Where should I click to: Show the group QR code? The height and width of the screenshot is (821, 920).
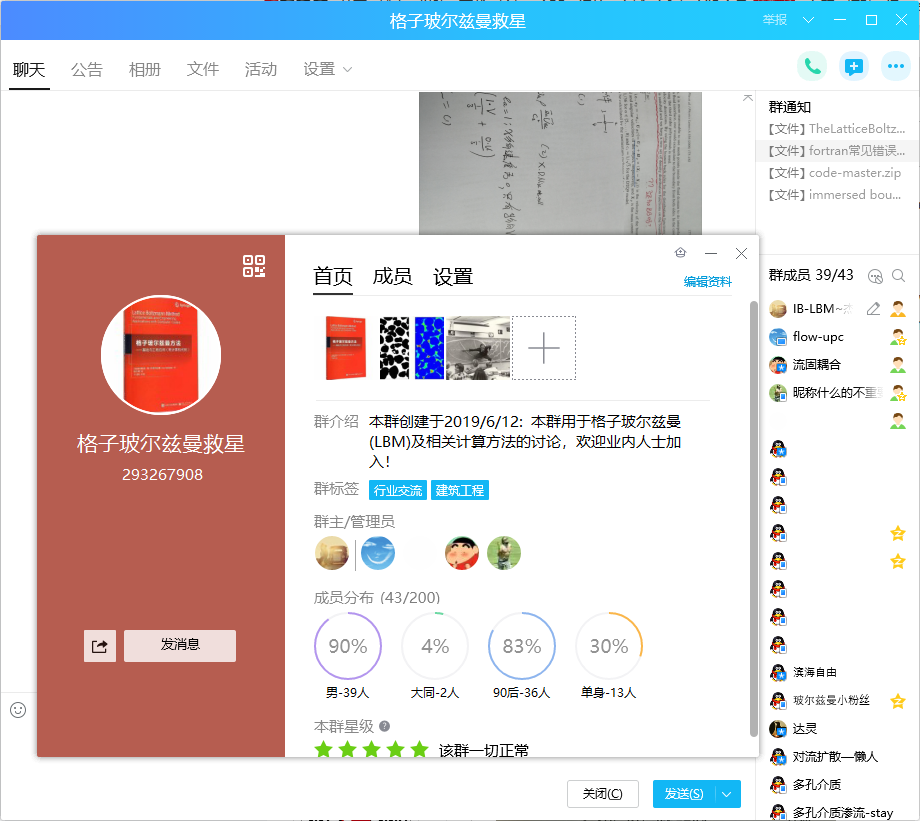click(255, 267)
